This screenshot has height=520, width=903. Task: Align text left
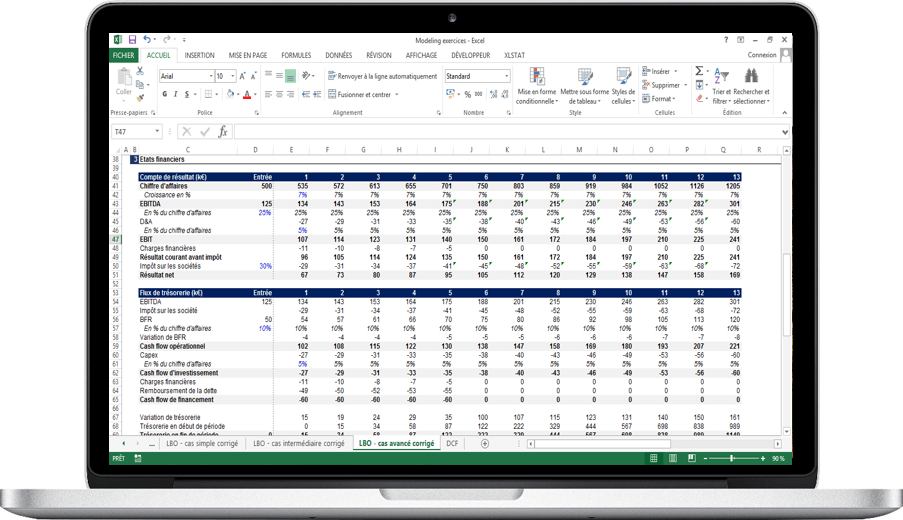click(x=268, y=94)
